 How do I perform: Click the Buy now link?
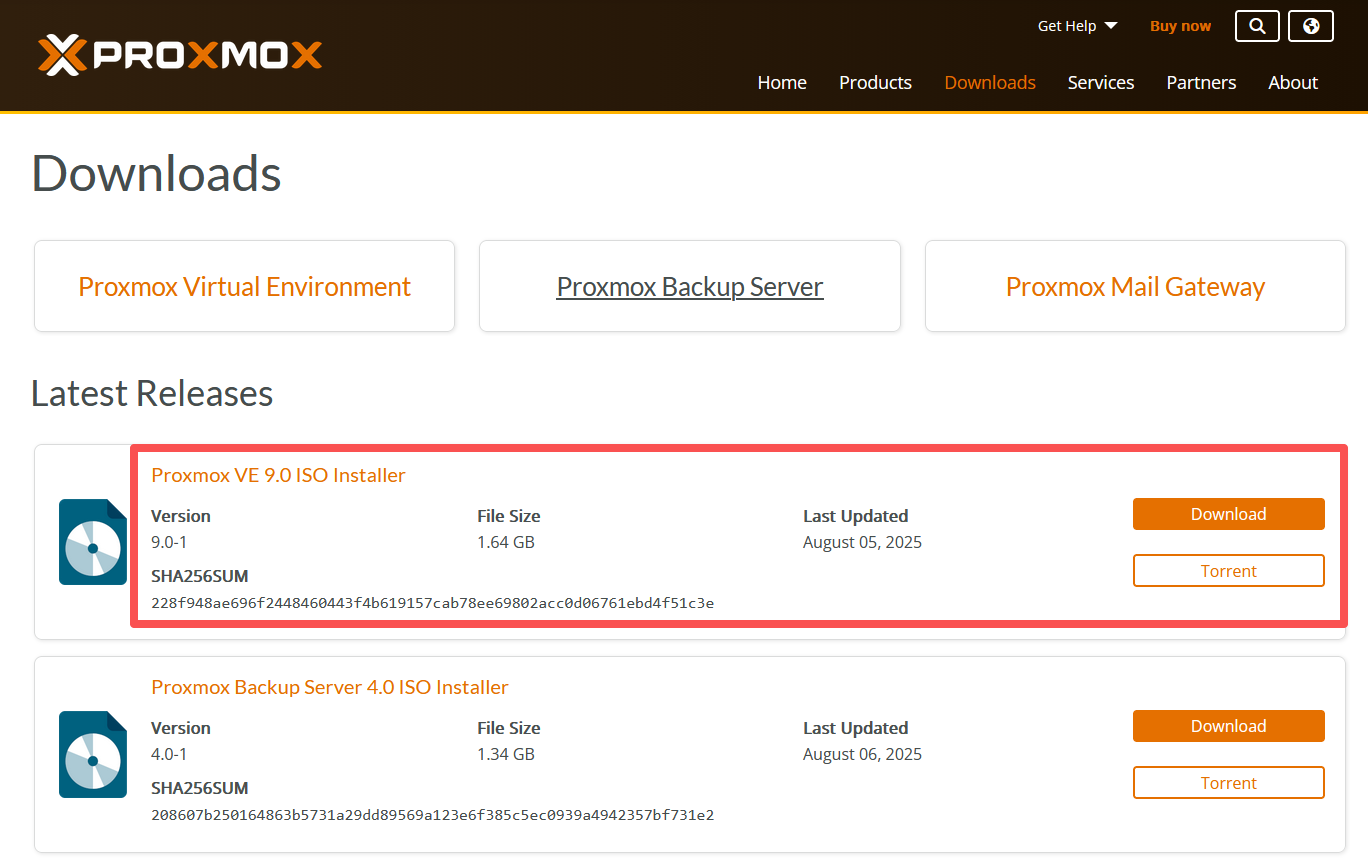1180,26
